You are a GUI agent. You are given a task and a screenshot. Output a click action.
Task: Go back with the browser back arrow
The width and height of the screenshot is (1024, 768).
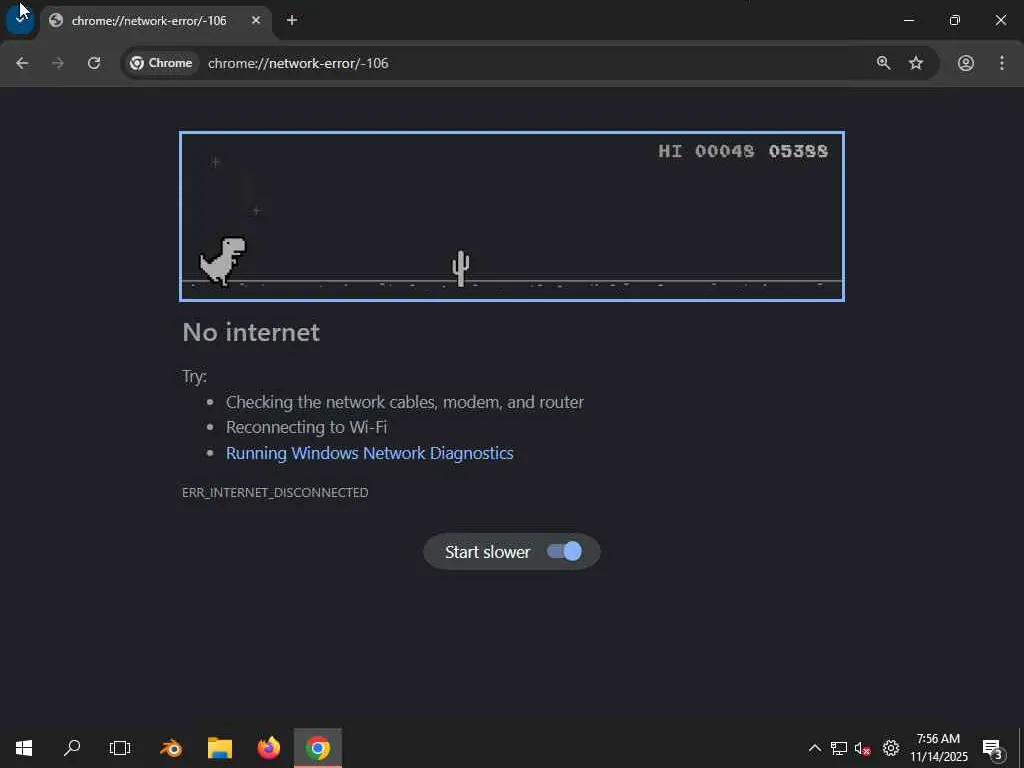click(22, 63)
